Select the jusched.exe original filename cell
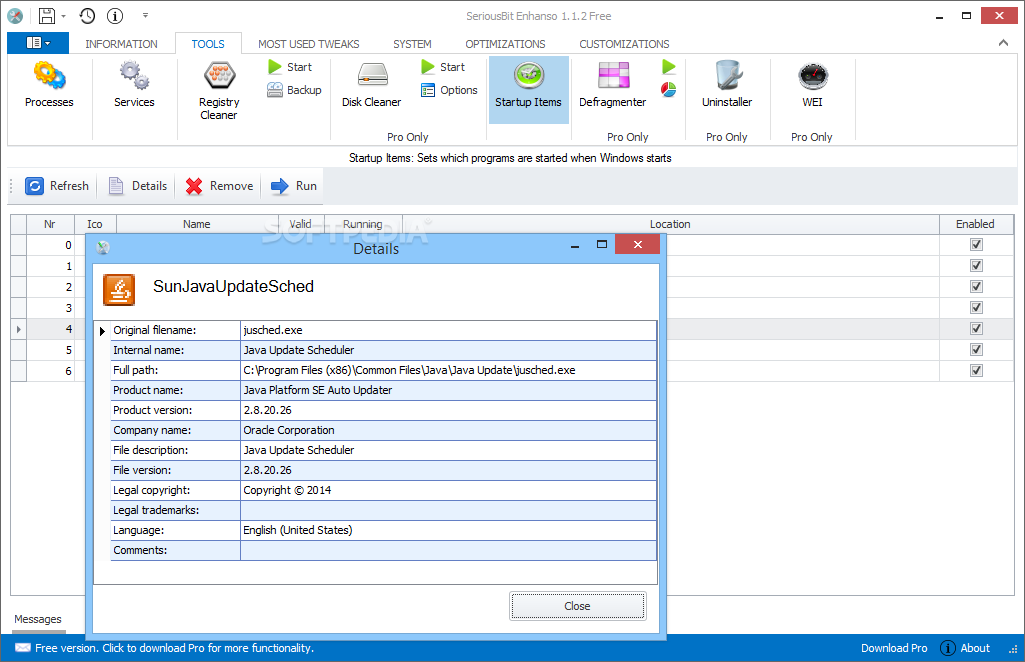The height and width of the screenshot is (662, 1025). (x=448, y=330)
